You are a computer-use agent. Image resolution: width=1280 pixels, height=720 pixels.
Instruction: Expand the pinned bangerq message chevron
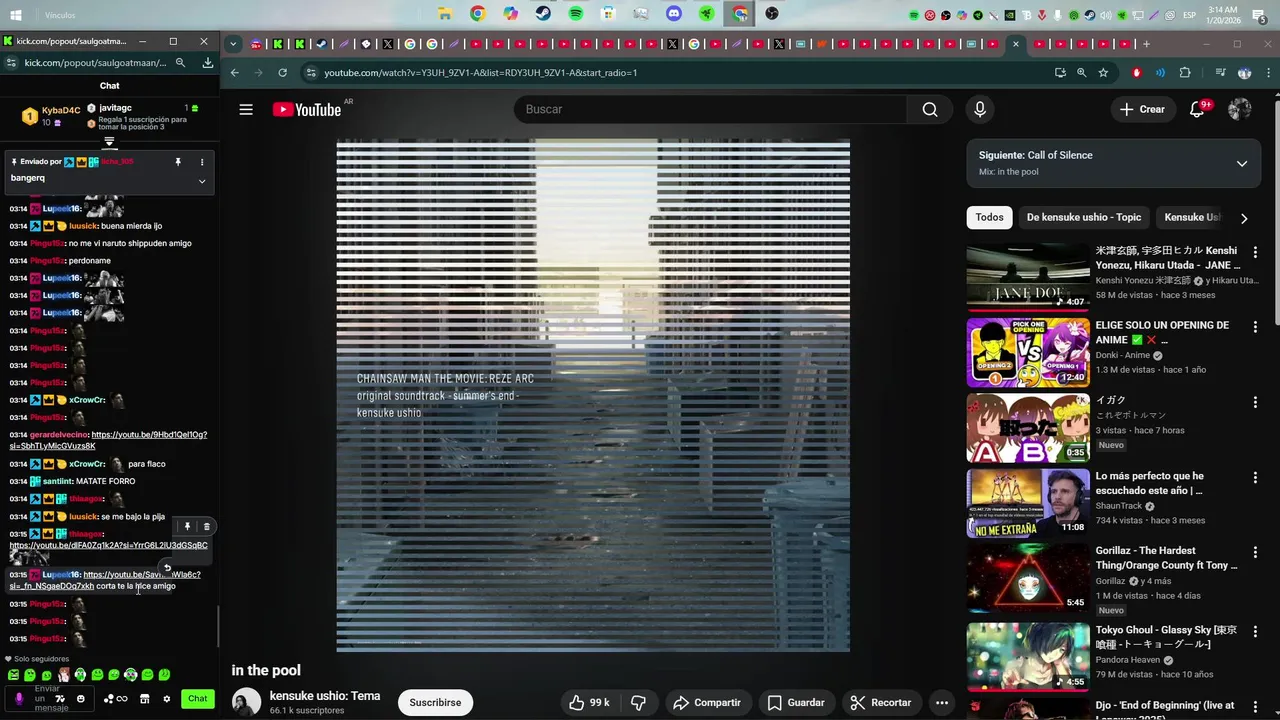202,181
